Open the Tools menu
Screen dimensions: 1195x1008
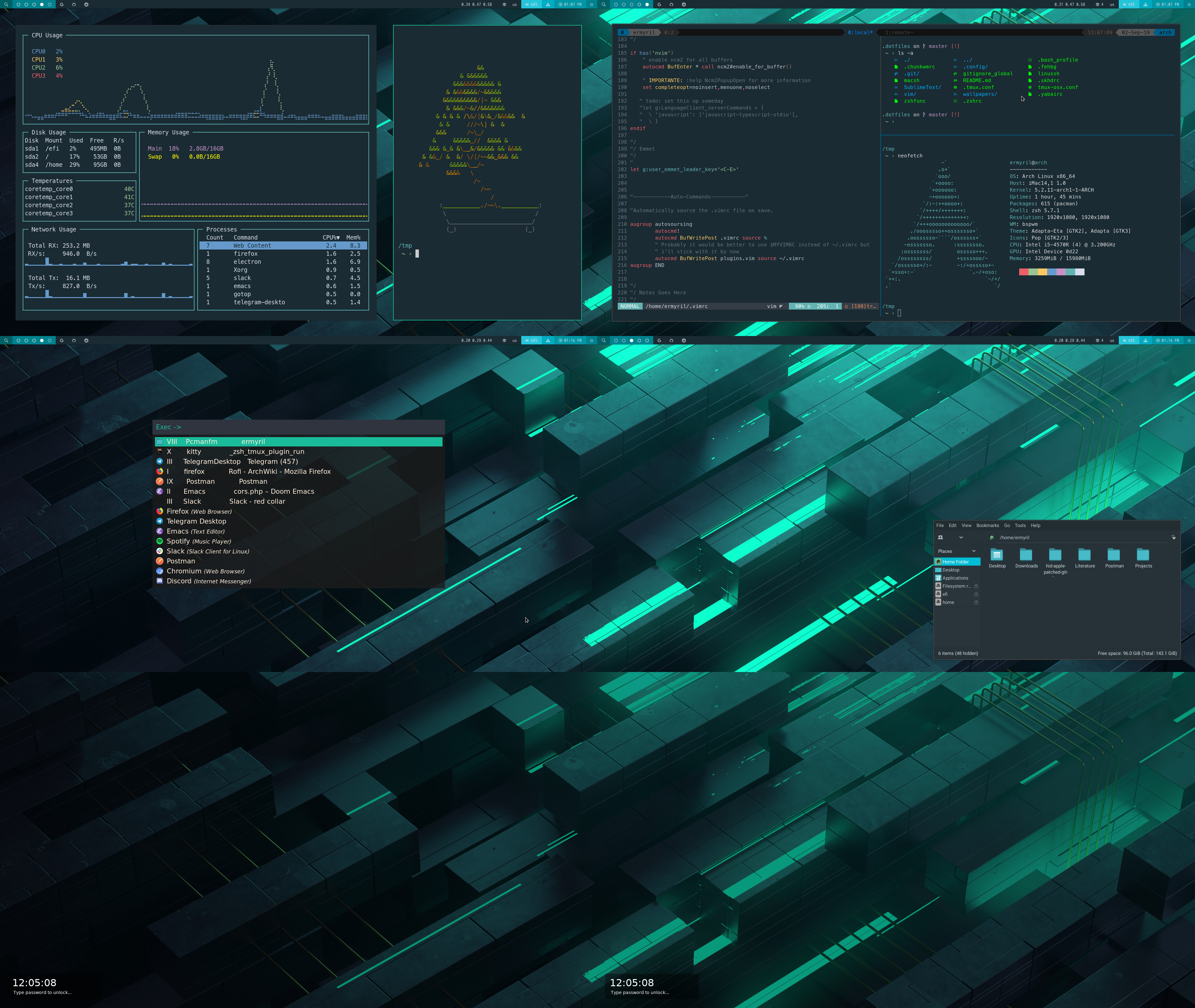1020,525
